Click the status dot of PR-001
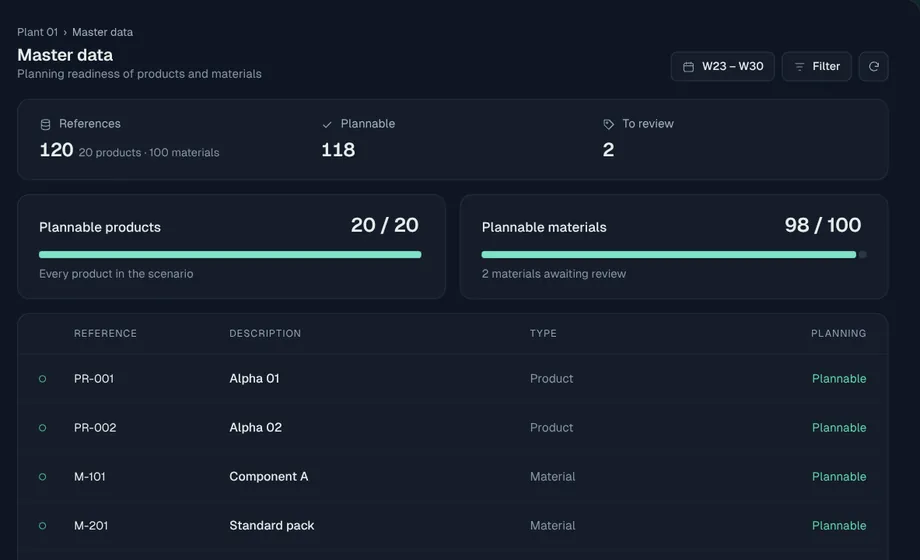 point(42,379)
